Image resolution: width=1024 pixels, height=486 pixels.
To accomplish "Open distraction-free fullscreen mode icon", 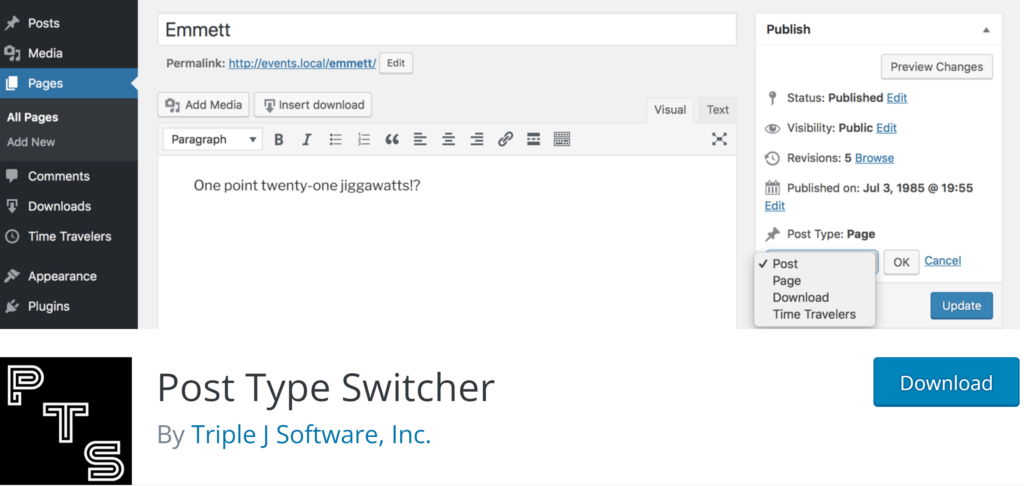I will tap(719, 138).
